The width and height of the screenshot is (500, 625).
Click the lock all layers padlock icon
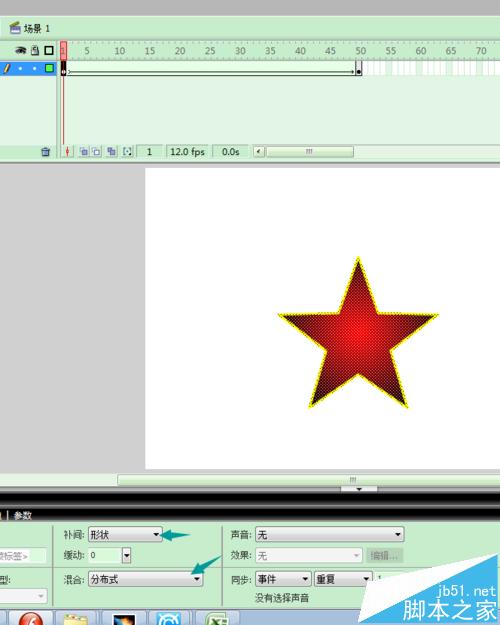coord(35,50)
